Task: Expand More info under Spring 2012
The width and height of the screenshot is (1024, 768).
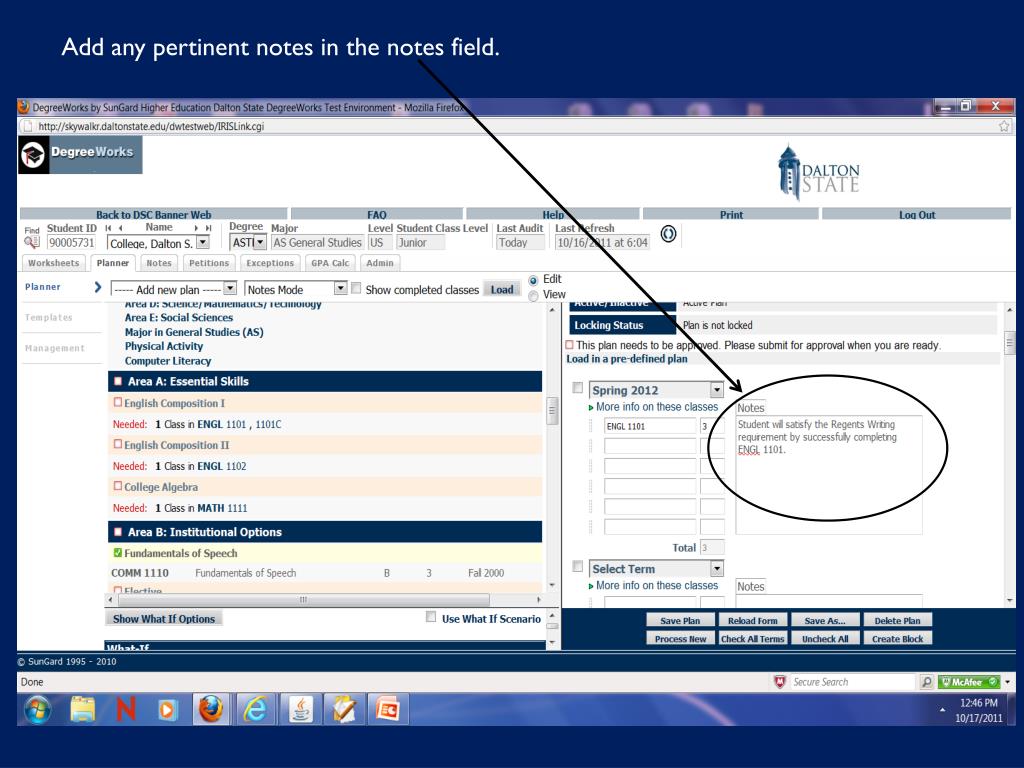Action: (653, 407)
